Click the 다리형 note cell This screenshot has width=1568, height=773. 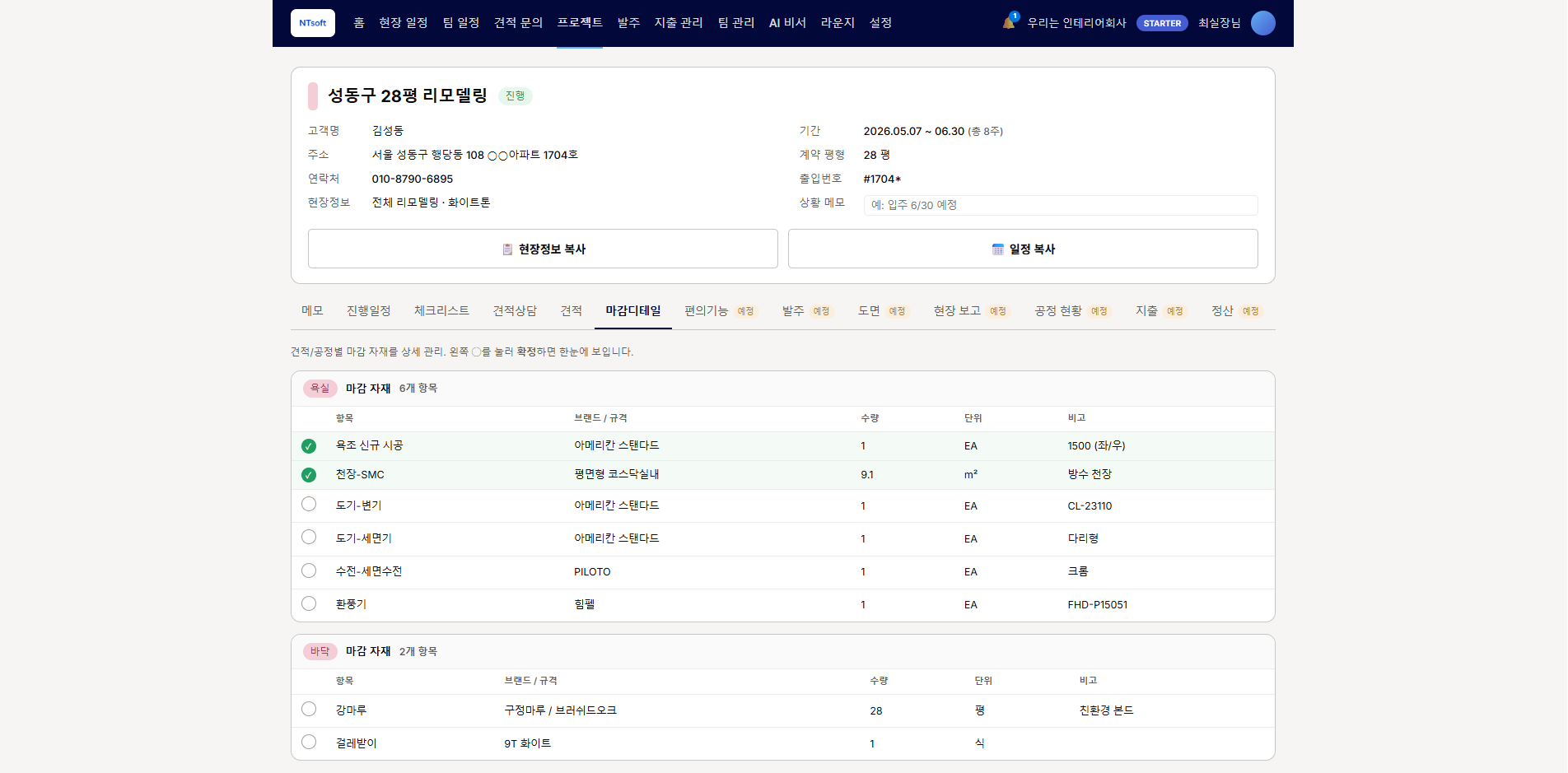pyautogui.click(x=1083, y=538)
